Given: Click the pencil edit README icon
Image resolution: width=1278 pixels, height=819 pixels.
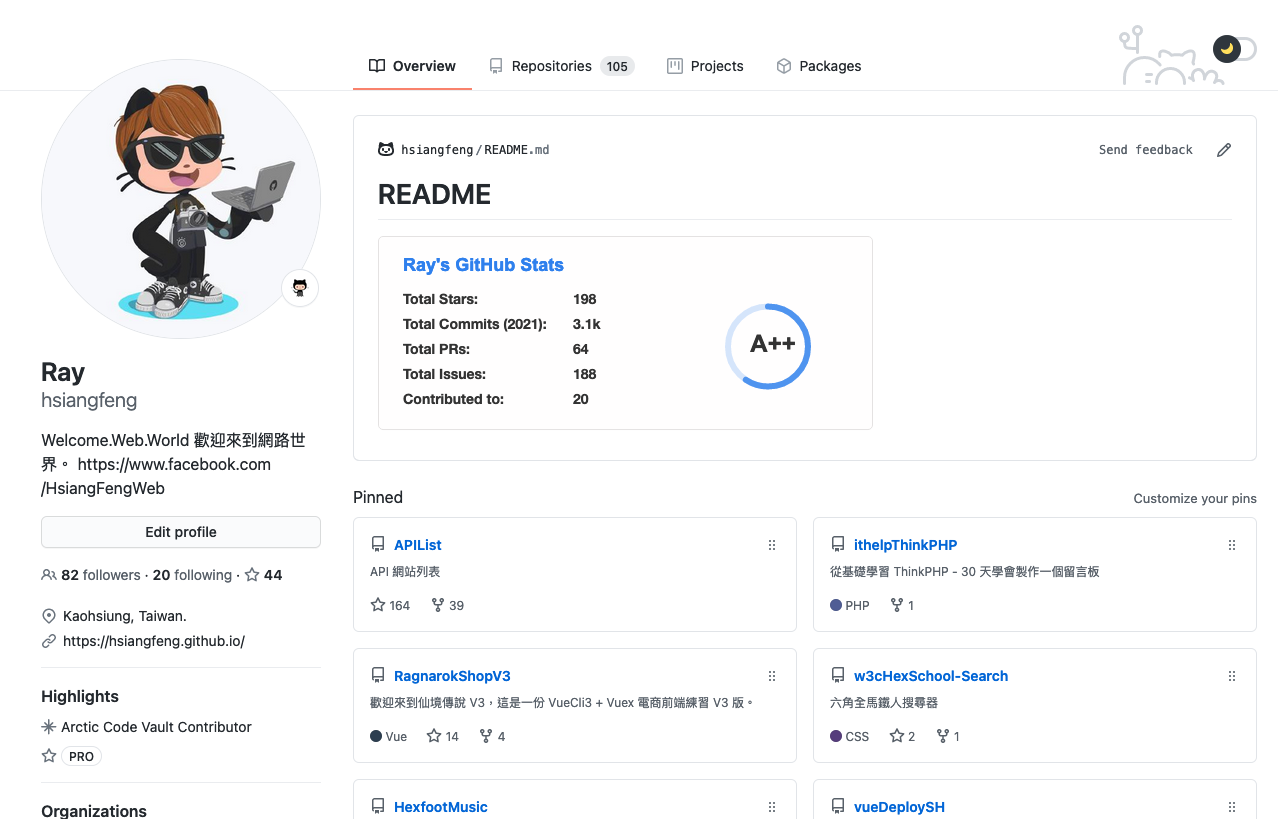Looking at the screenshot, I should (x=1223, y=150).
